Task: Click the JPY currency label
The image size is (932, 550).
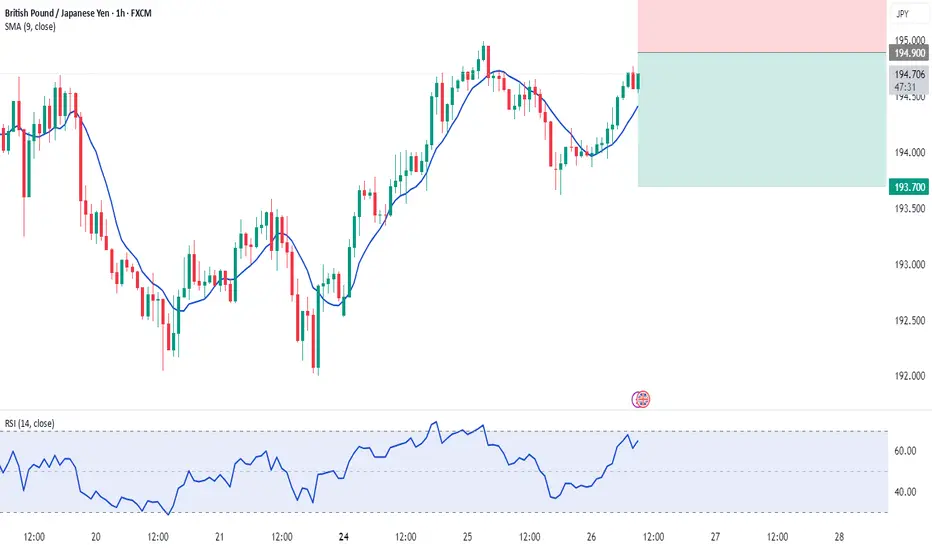Action: coord(902,14)
